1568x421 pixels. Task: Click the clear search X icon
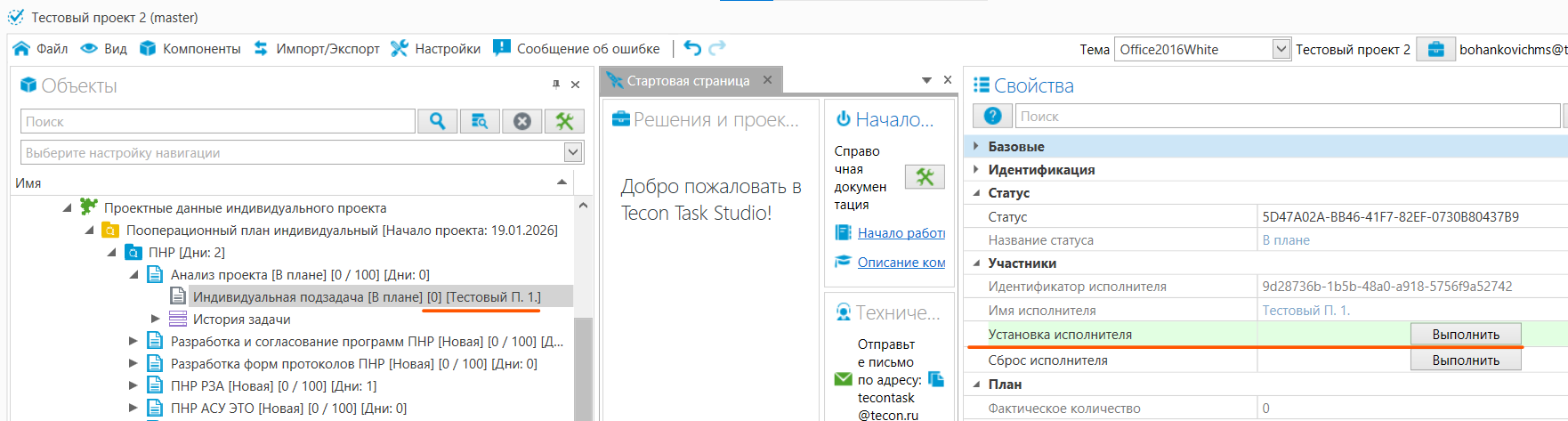point(522,121)
